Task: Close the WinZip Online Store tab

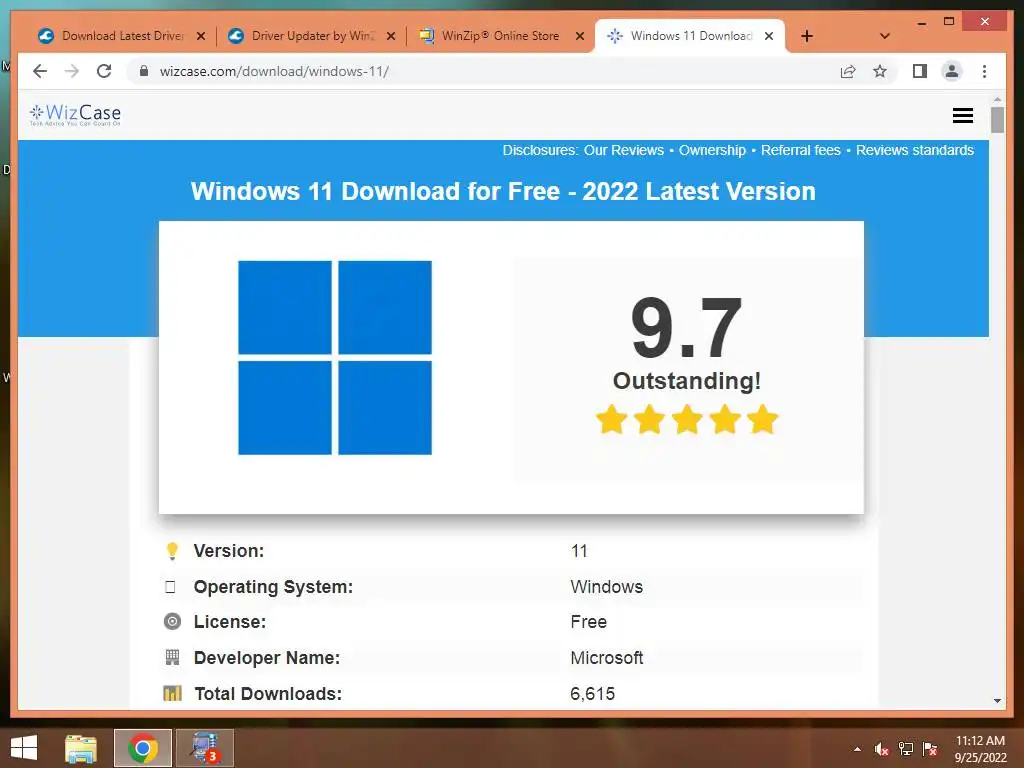Action: (x=579, y=37)
